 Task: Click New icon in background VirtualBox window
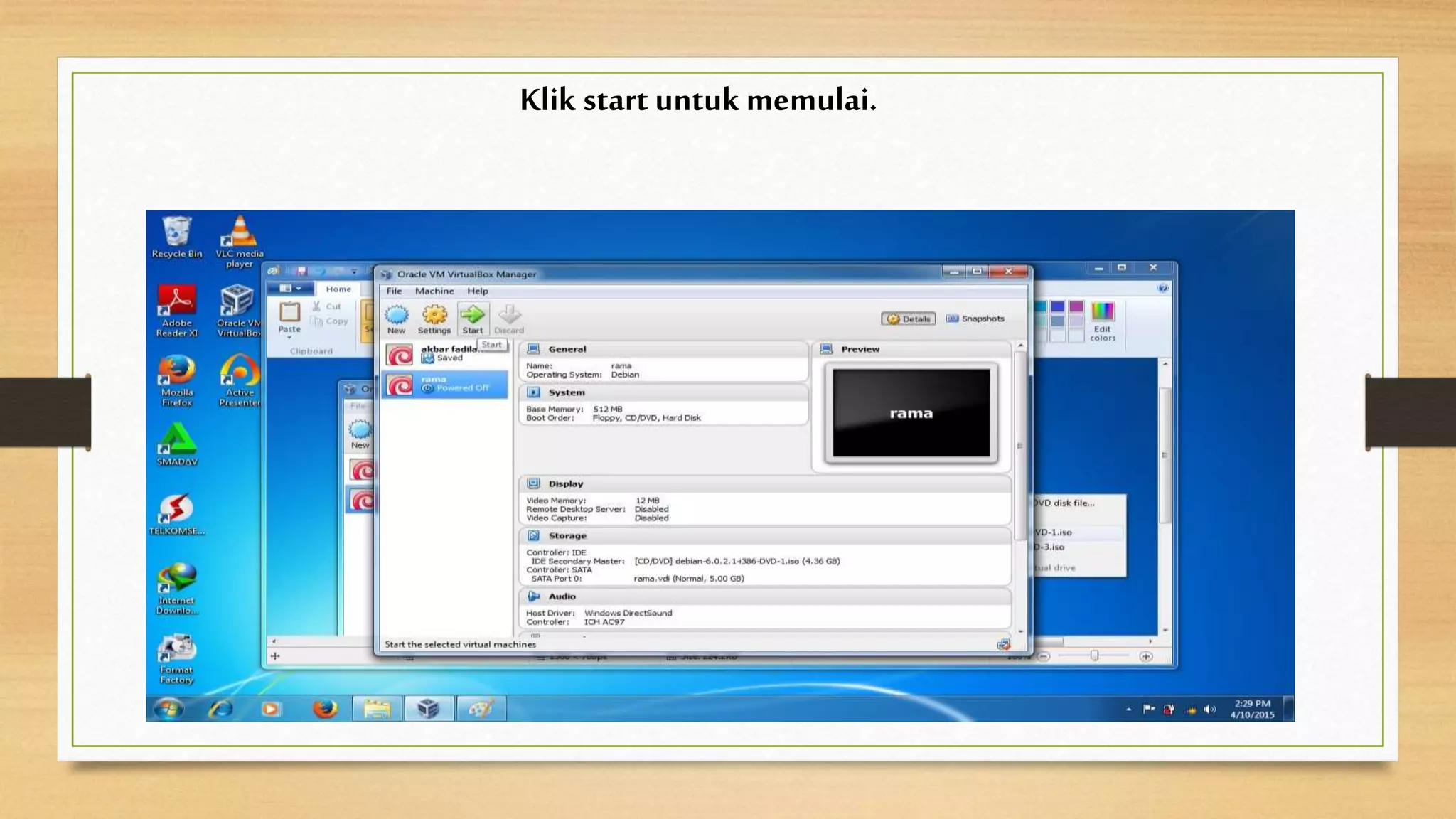click(x=360, y=433)
